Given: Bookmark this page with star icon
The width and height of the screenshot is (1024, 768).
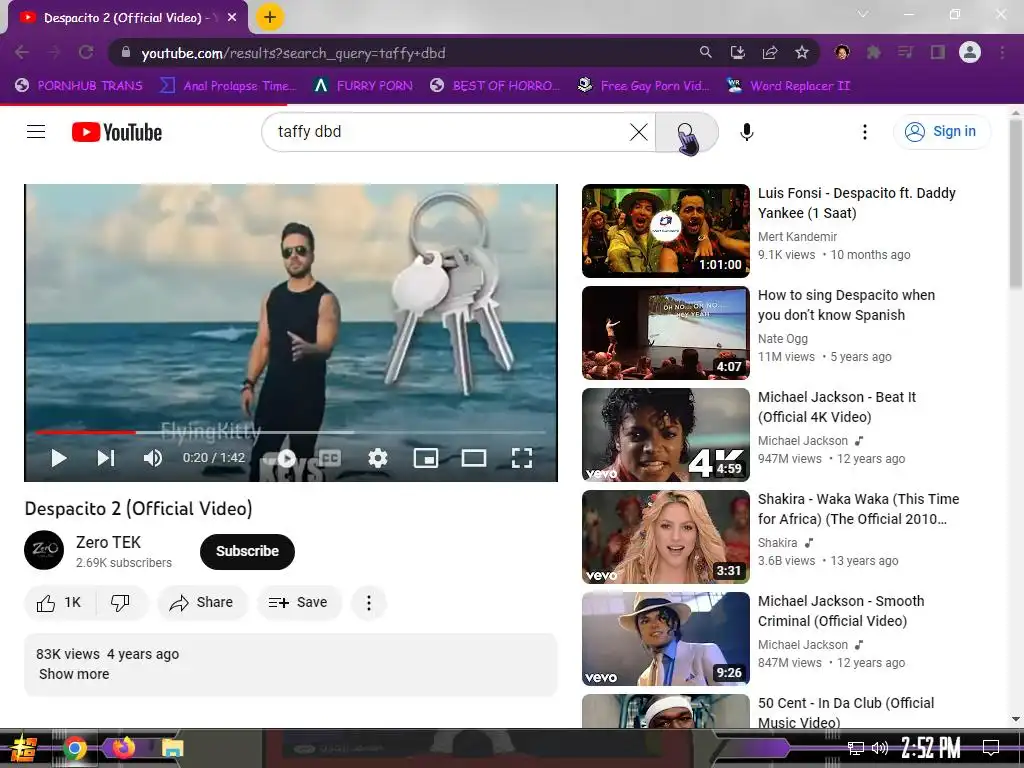Looking at the screenshot, I should coord(801,52).
